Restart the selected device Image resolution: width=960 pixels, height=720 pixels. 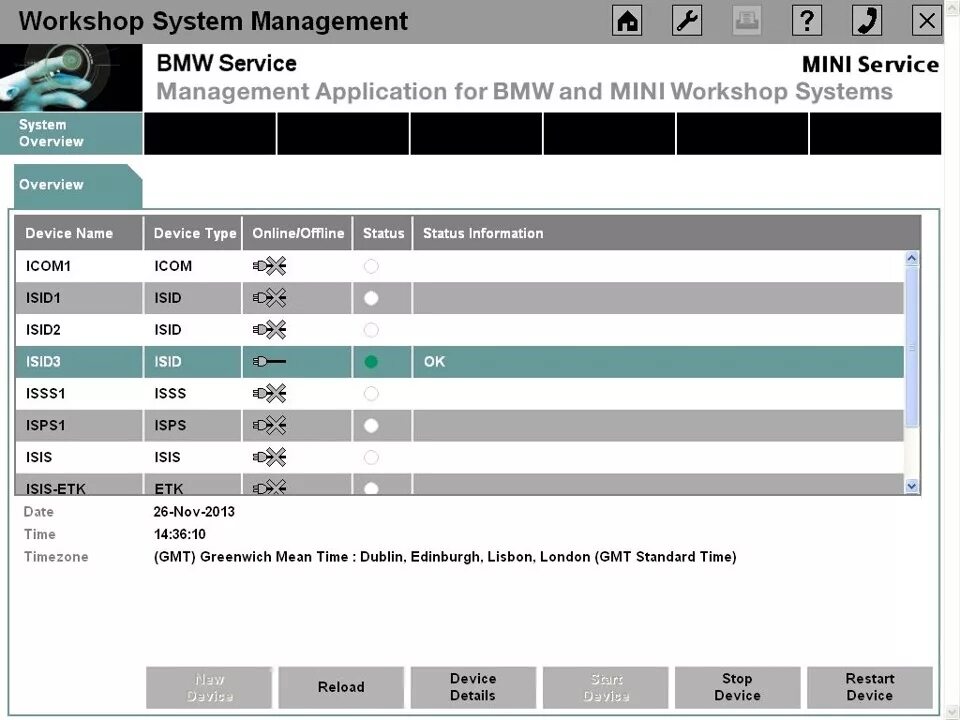point(870,688)
